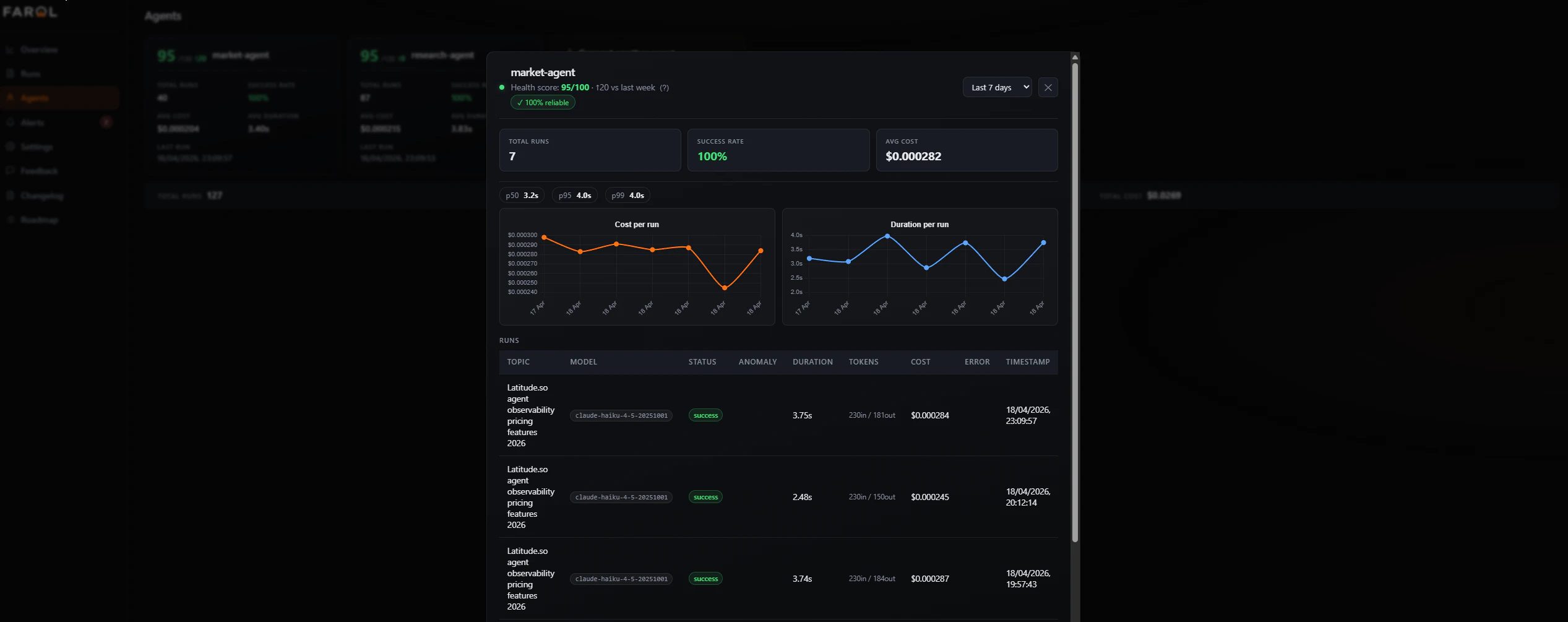Screen dimensions: 1568x622
Task: Click the 18/04/2026, 20:12:14 timestamp
Action: click(x=1028, y=497)
